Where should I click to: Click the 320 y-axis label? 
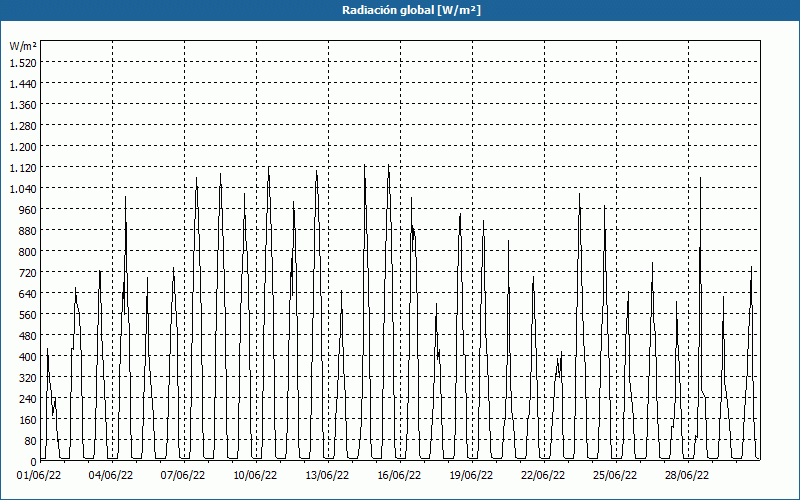pos(29,378)
